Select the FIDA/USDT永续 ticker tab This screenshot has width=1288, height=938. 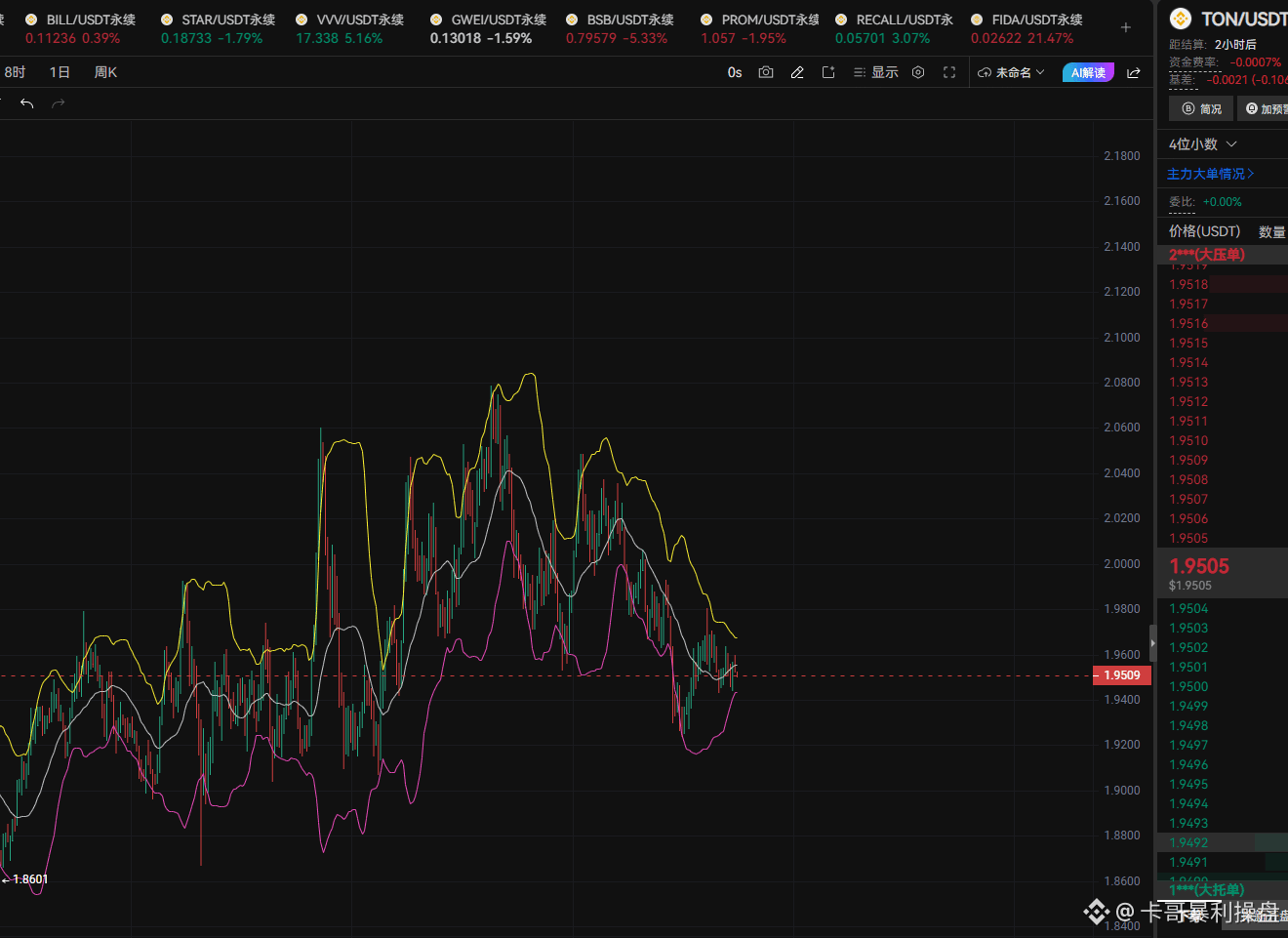1027,28
